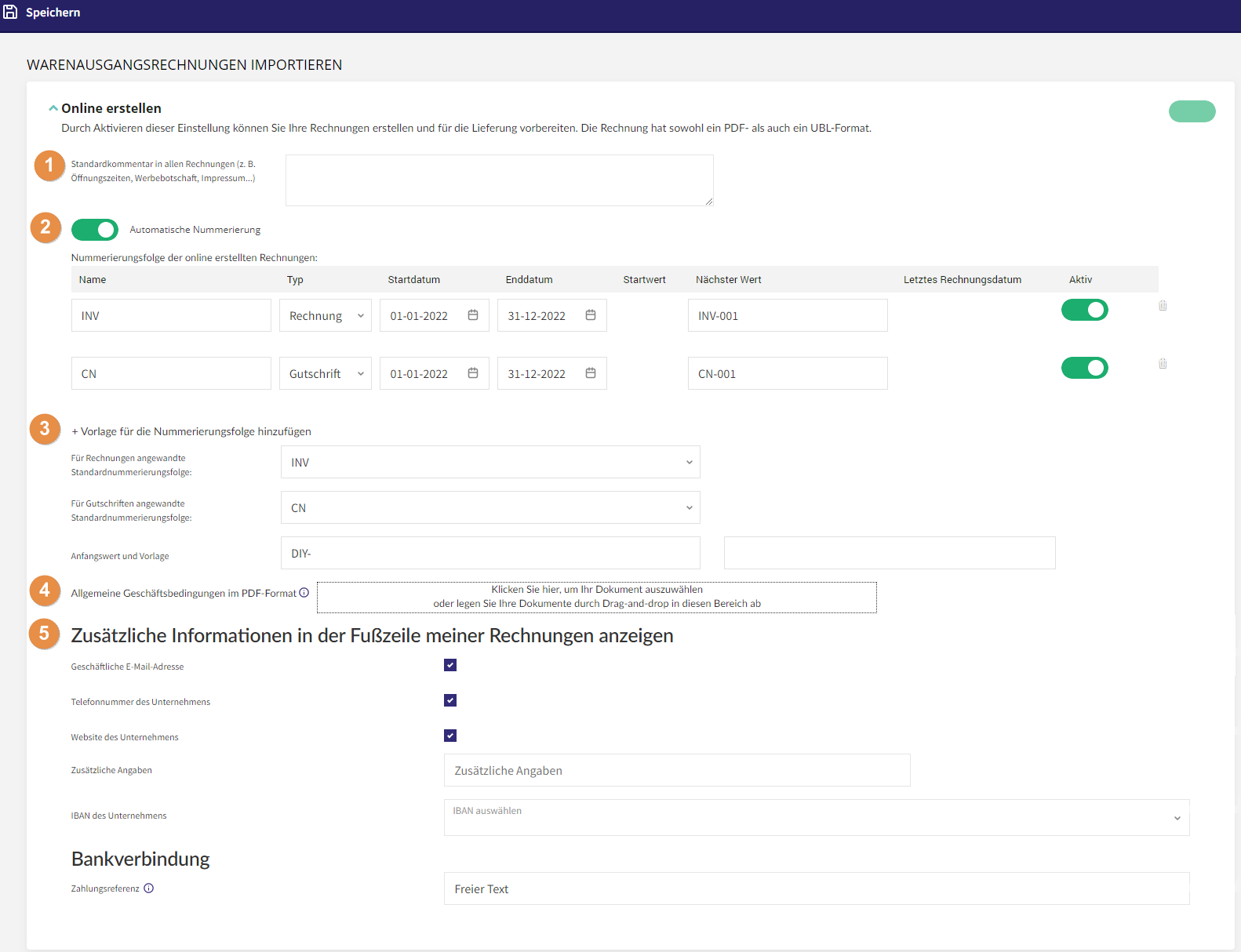Uncheck Telefonnummer des Unternehmens checkbox
Image resolution: width=1241 pixels, height=952 pixels.
450,700
